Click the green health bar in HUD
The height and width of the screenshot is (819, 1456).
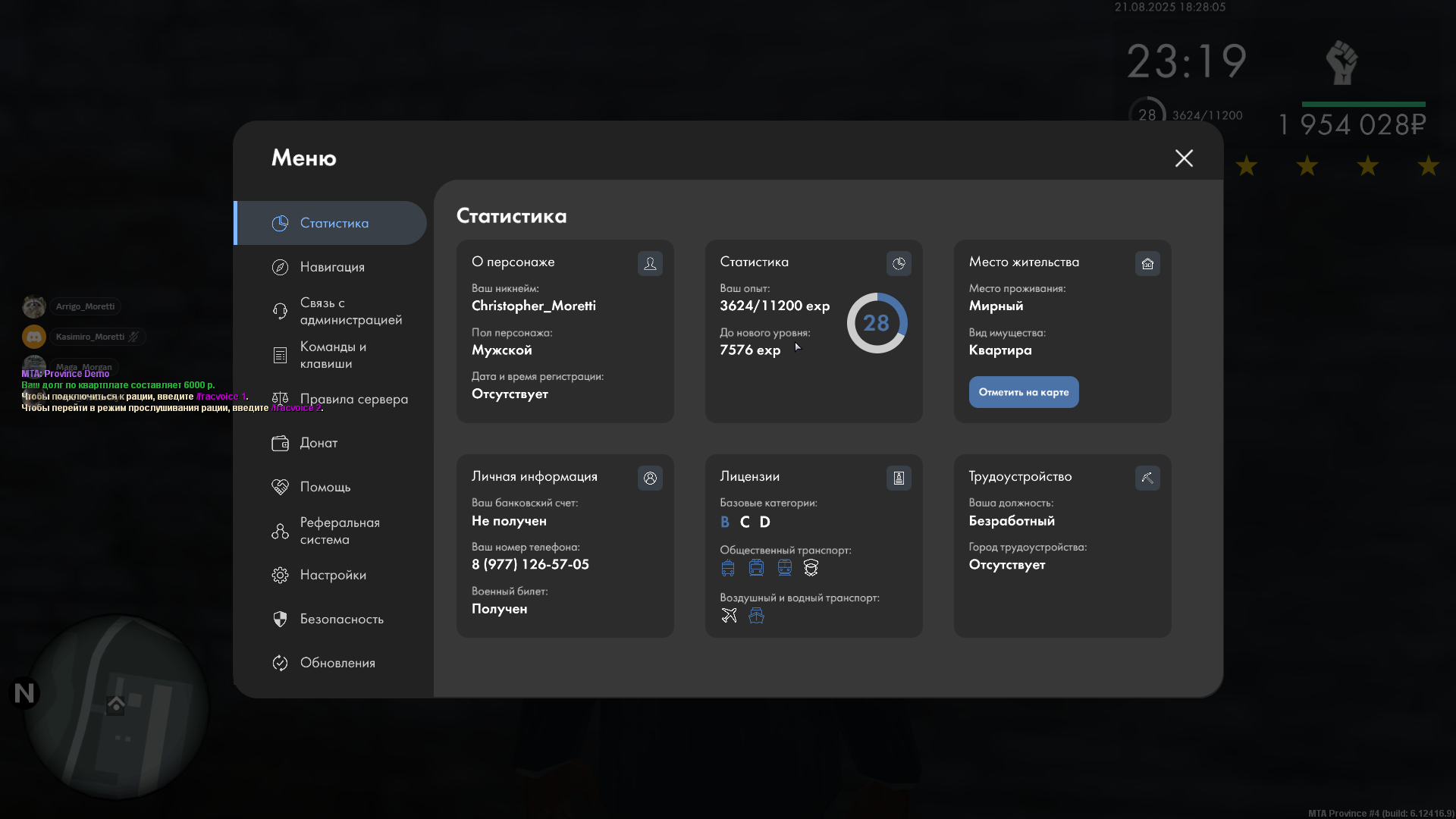tap(1363, 104)
